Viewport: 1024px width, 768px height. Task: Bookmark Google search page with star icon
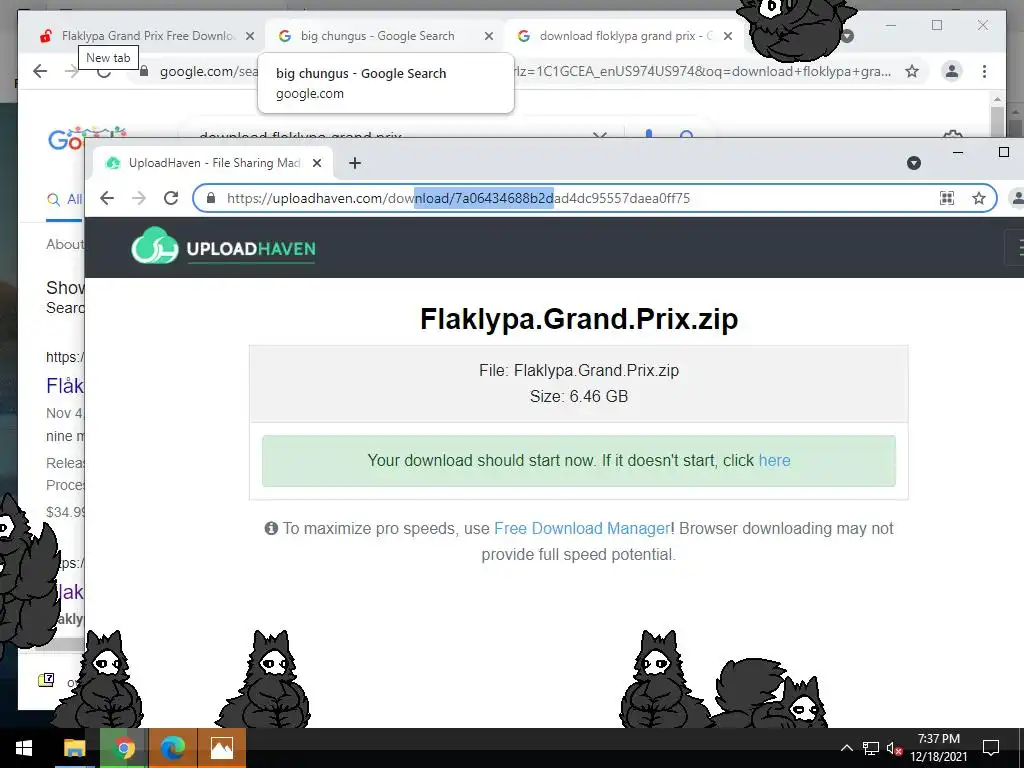pos(912,71)
